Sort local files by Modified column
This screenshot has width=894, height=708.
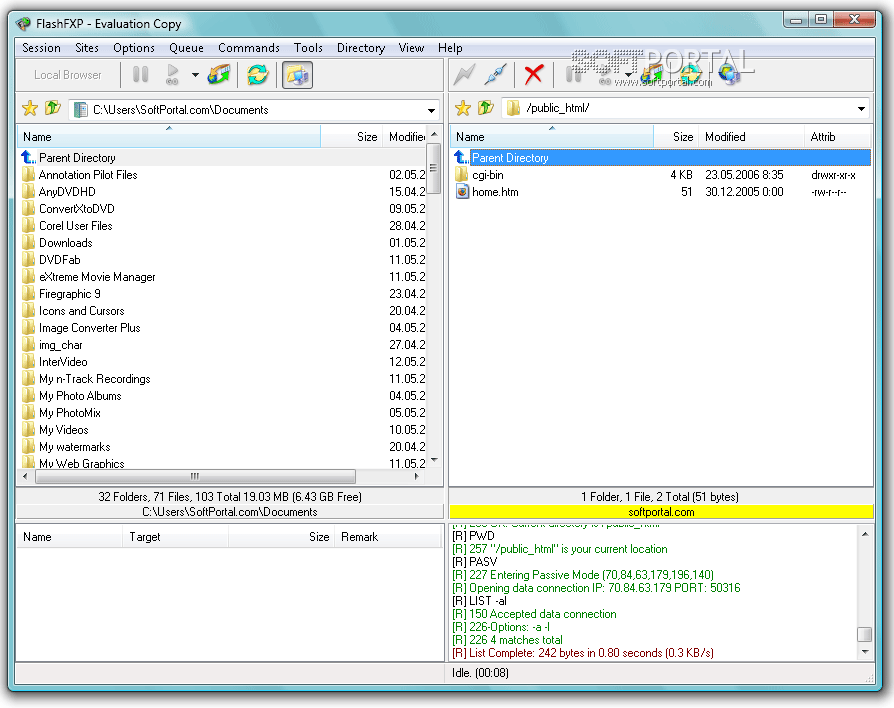point(405,137)
